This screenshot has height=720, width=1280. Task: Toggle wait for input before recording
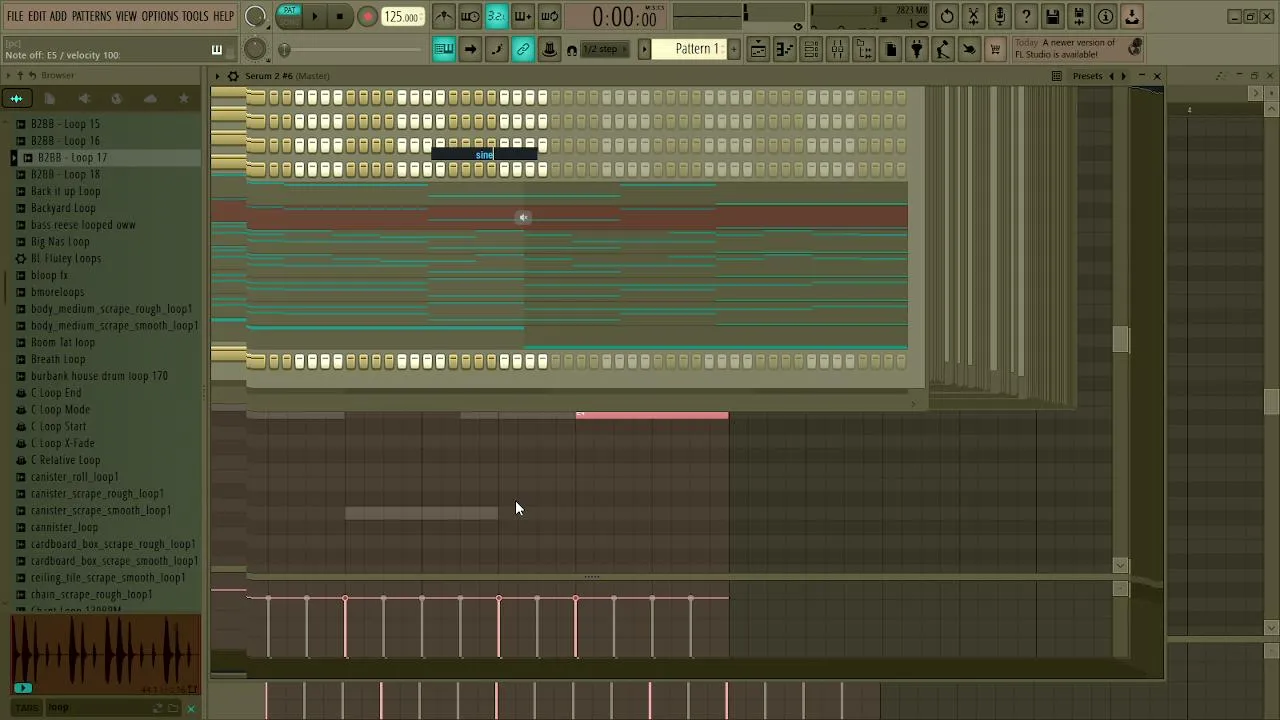coord(470,16)
